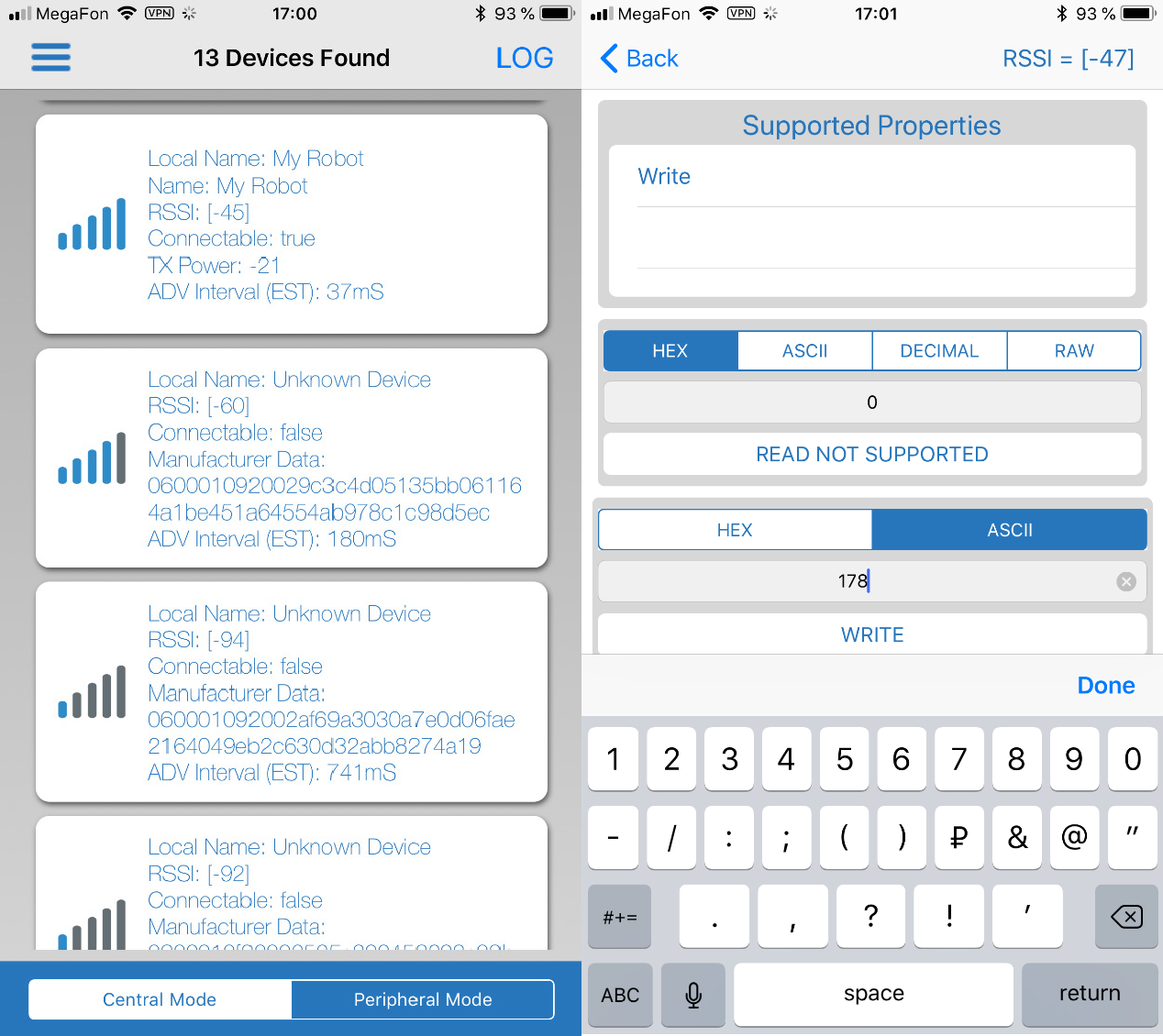
Task: Tap Done above the keyboard
Action: 1105,686
